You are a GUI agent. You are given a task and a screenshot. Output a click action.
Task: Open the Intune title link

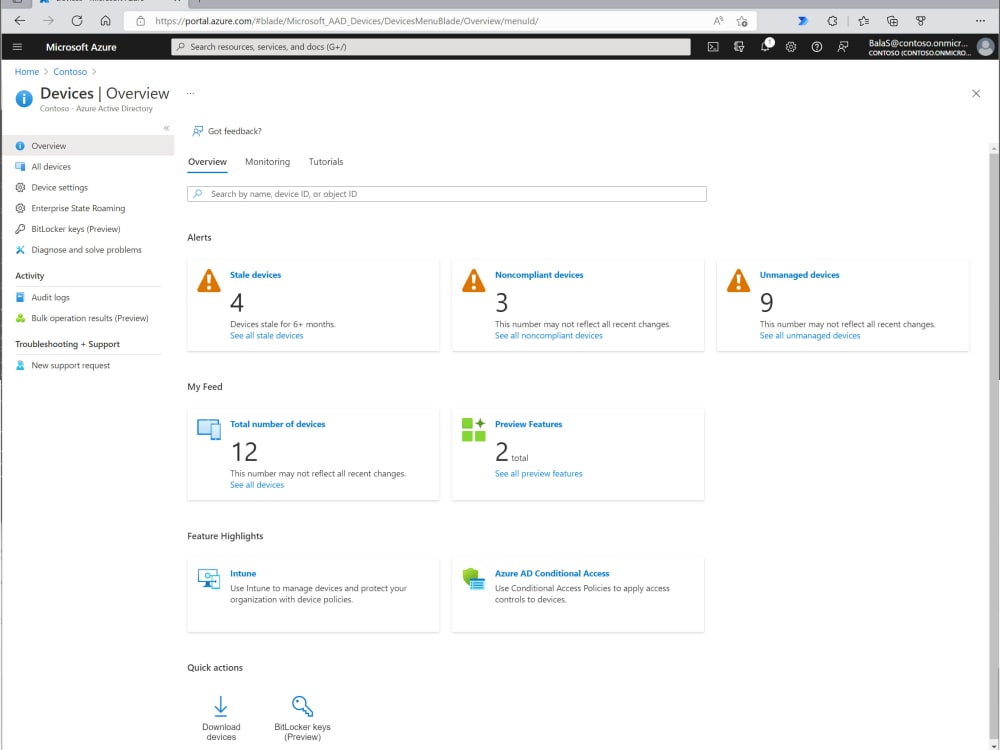(243, 573)
